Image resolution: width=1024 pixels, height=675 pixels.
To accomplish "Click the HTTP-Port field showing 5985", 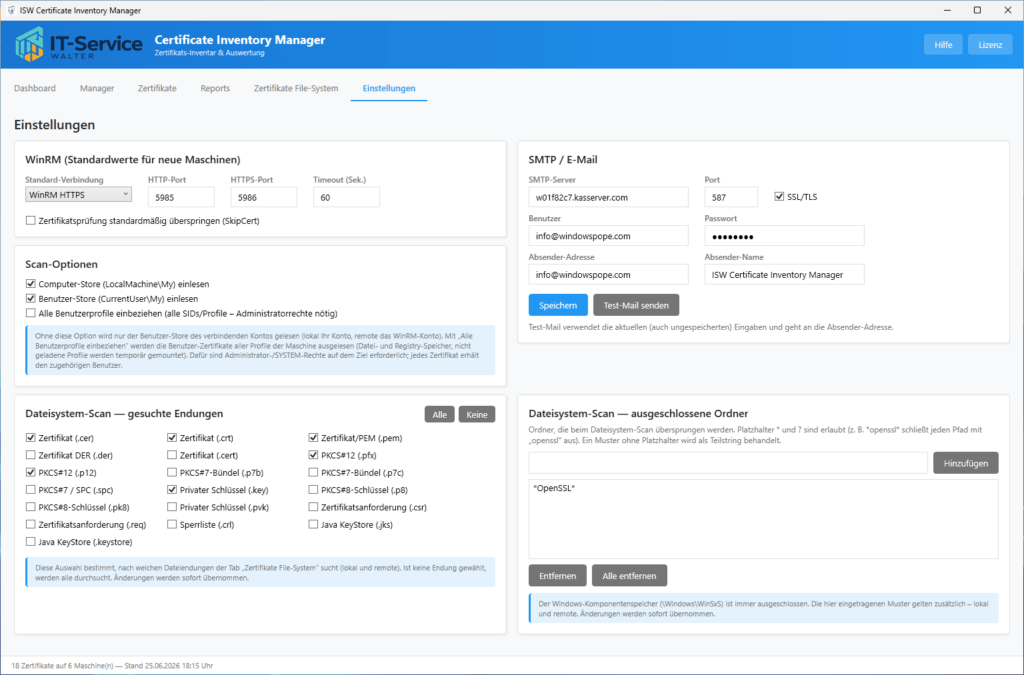I will pyautogui.click(x=181, y=197).
